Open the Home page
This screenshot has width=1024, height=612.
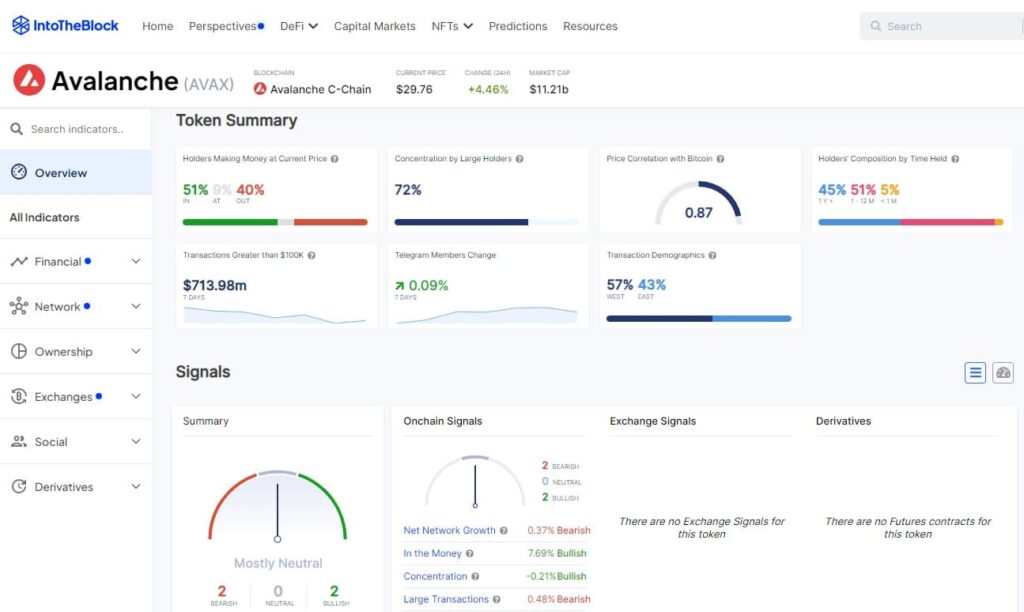[x=157, y=26]
